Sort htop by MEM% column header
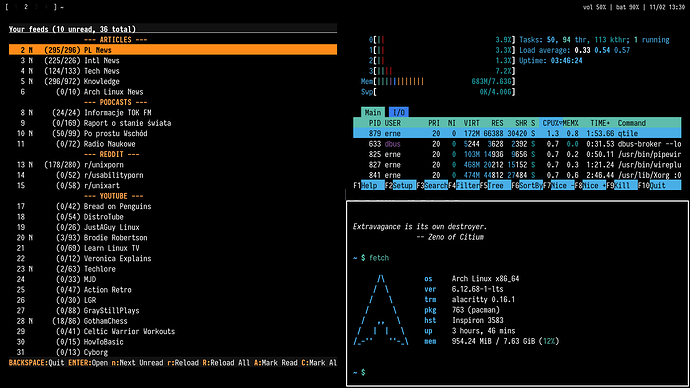The image size is (690, 388). click(x=570, y=123)
